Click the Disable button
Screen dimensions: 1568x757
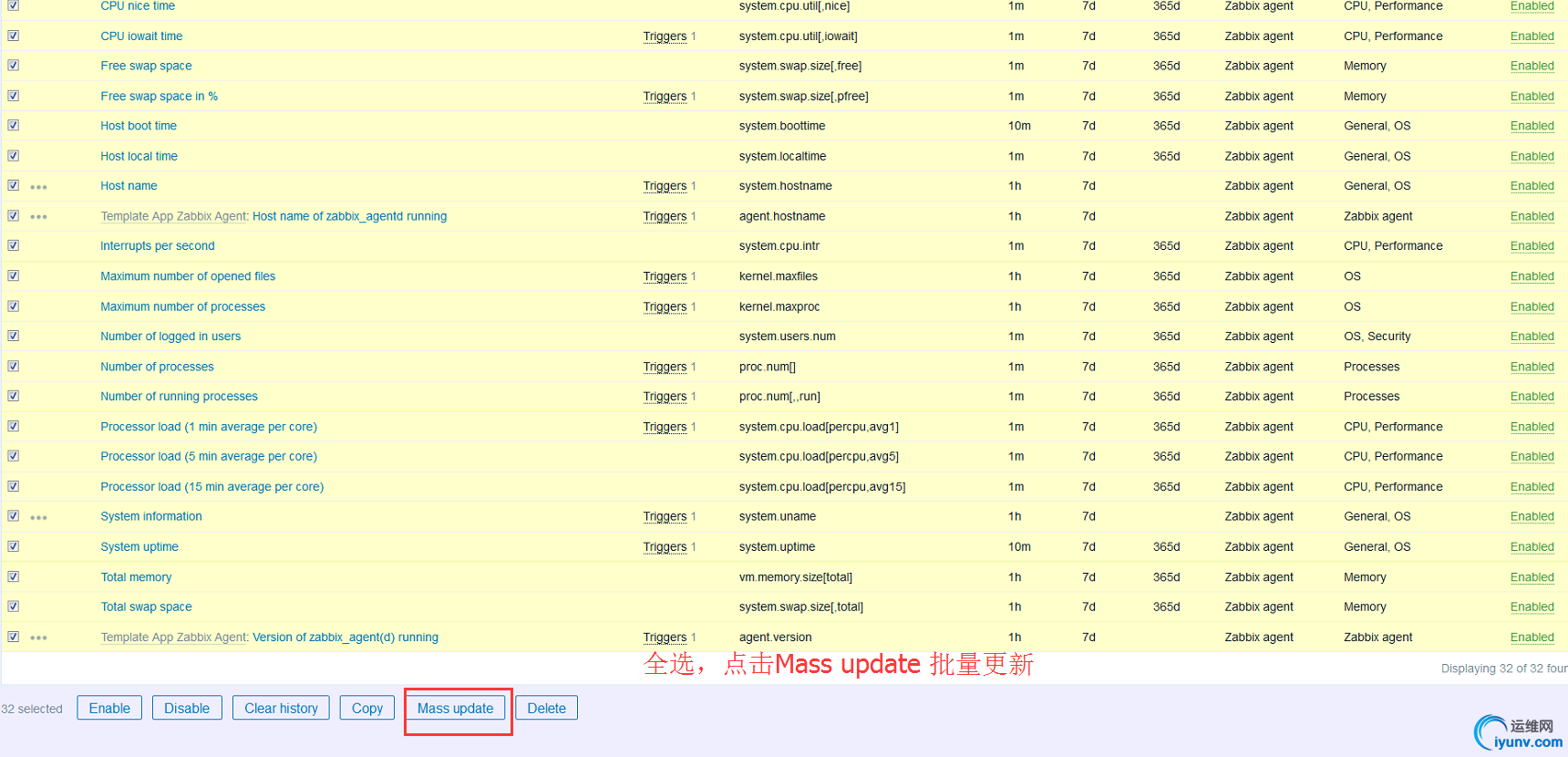(187, 708)
